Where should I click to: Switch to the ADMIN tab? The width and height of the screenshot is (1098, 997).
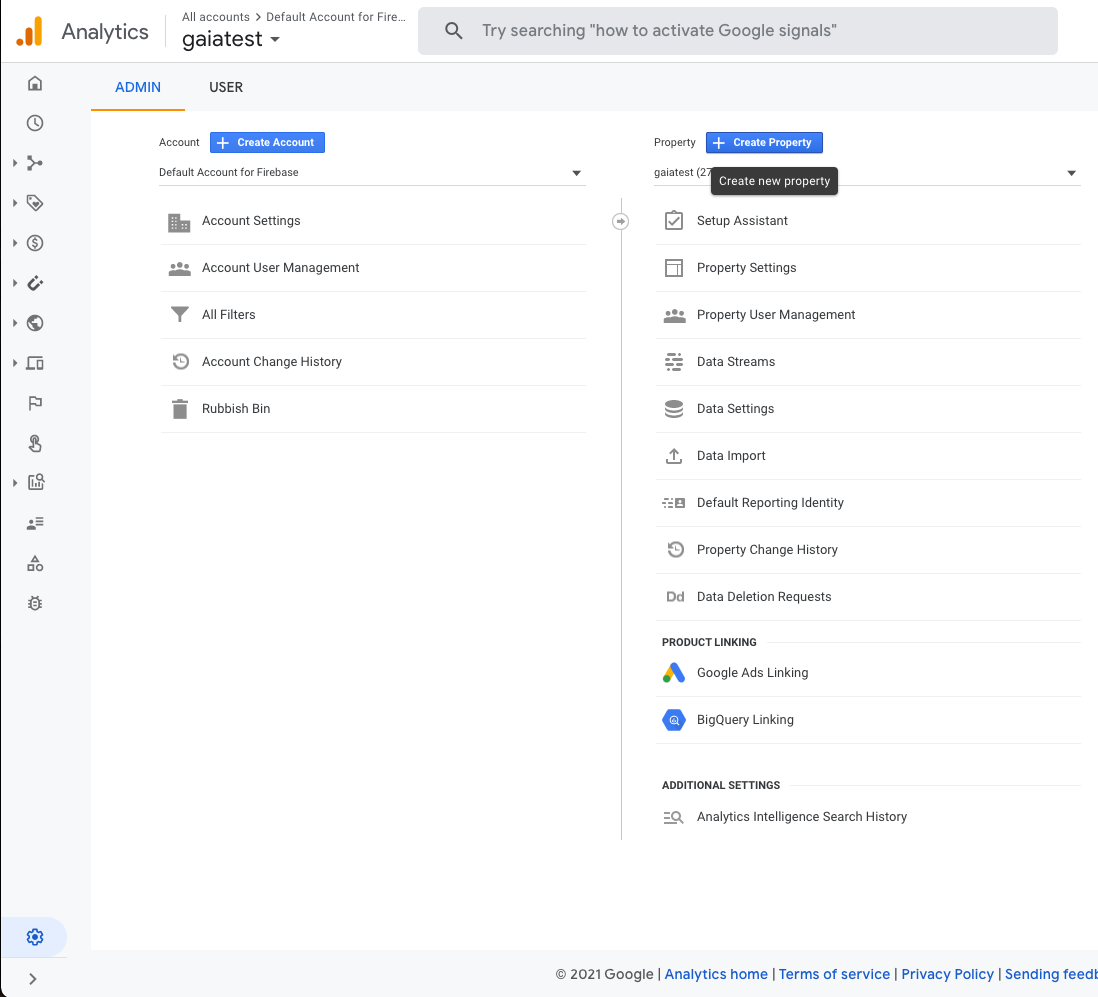coord(138,87)
